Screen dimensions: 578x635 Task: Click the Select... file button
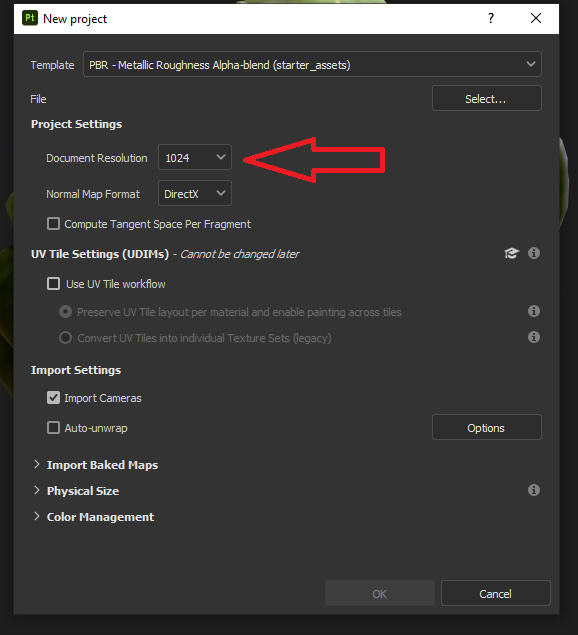tap(487, 98)
